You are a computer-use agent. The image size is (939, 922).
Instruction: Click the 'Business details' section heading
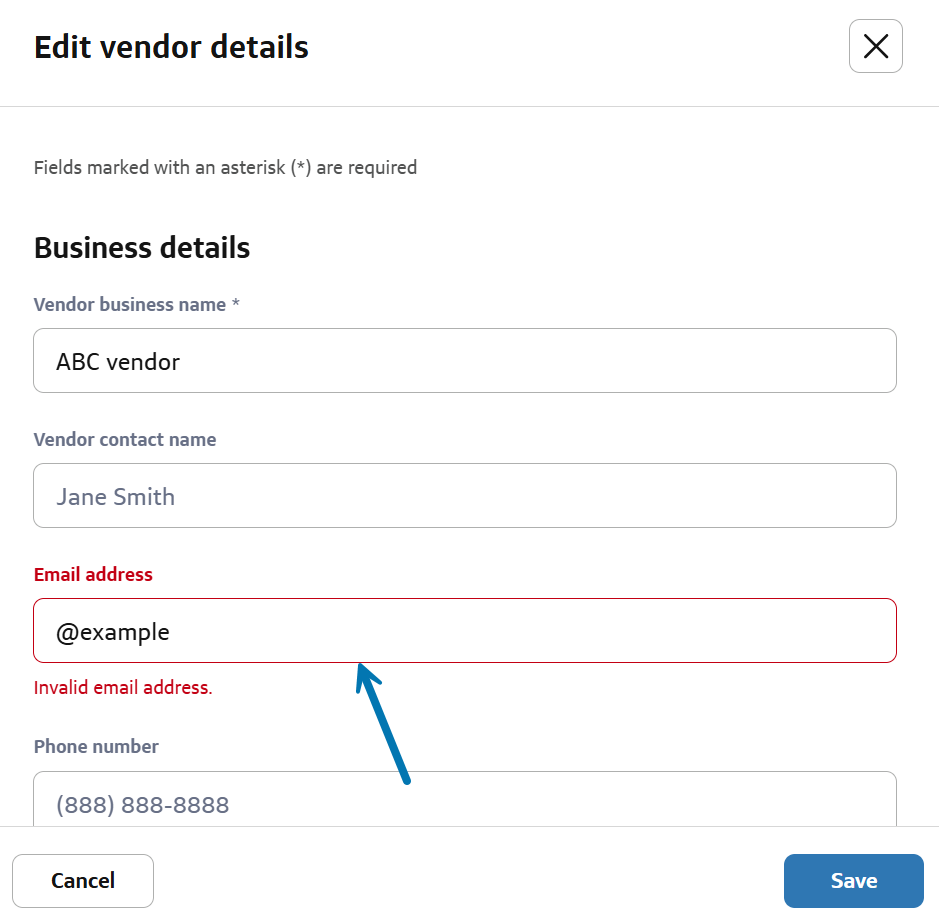(142, 248)
